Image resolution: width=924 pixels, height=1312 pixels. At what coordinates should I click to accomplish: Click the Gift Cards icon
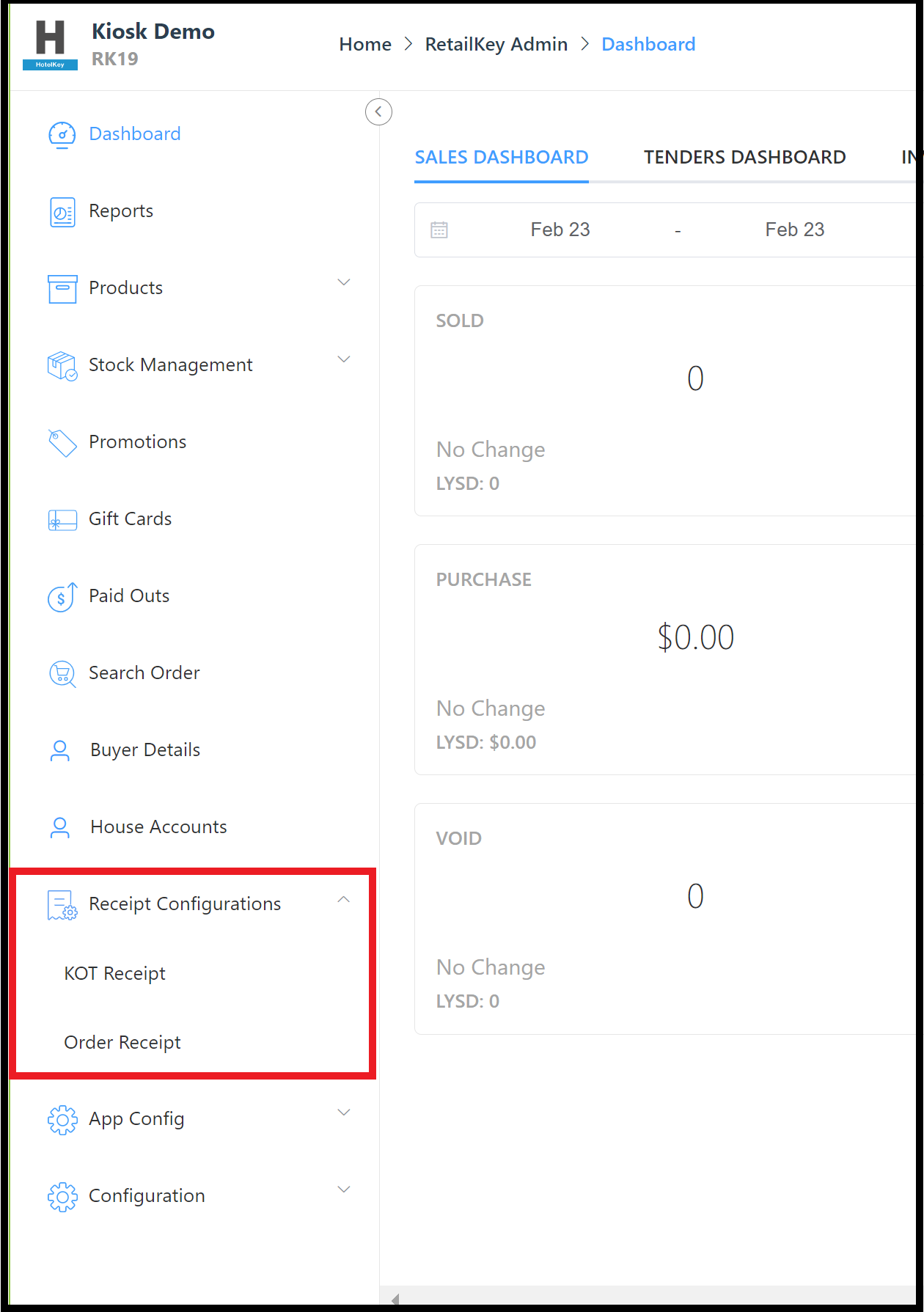point(62,520)
